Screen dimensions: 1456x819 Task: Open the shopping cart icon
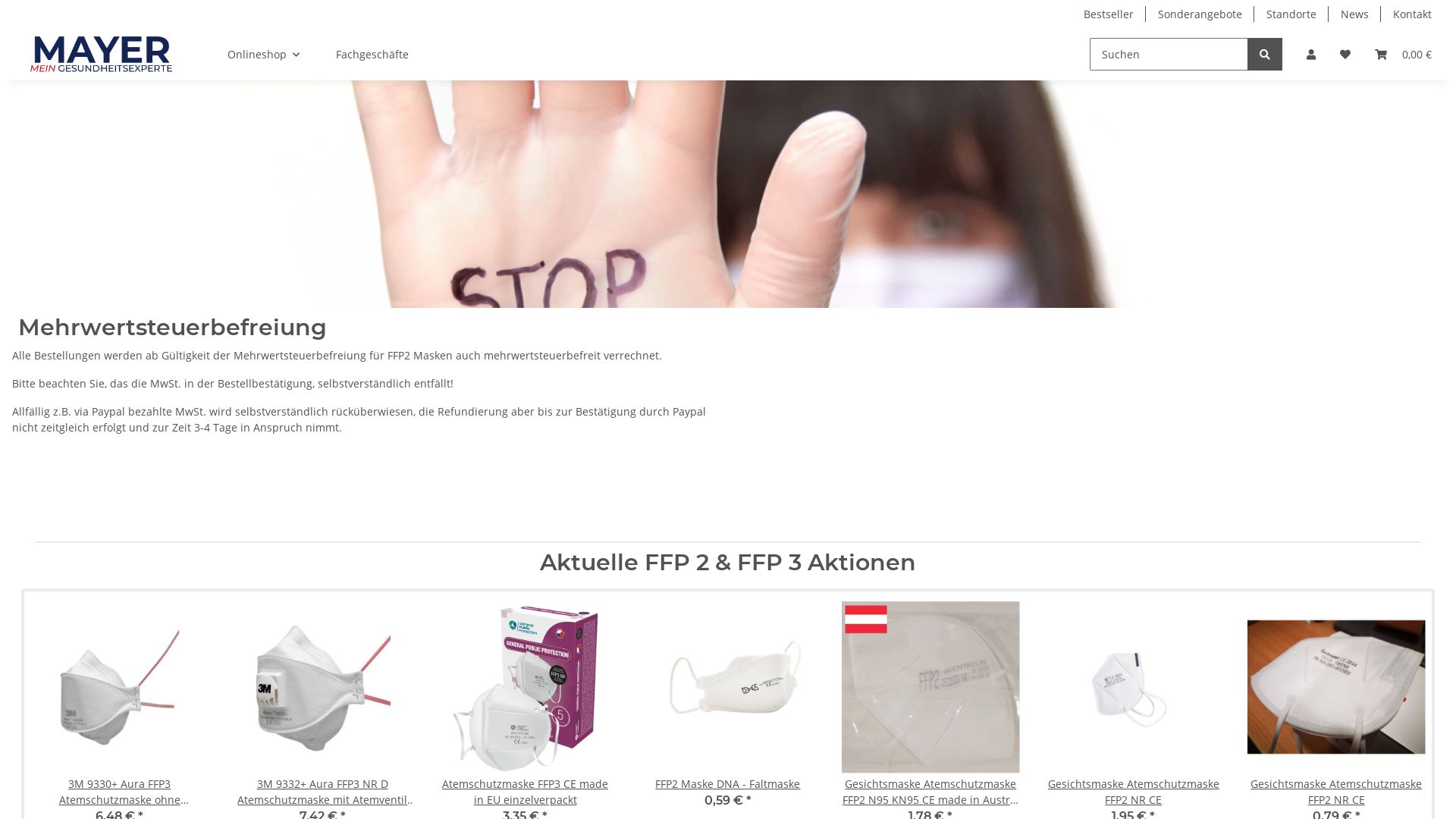(1381, 55)
